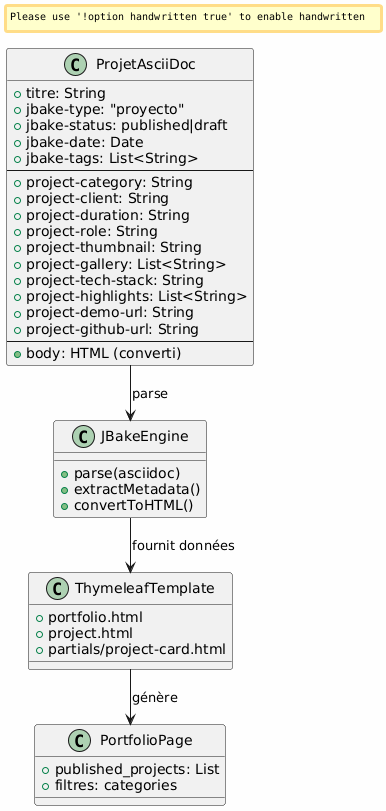Click the circle marker beside titre: String
386x811 pixels.
coord(17,94)
